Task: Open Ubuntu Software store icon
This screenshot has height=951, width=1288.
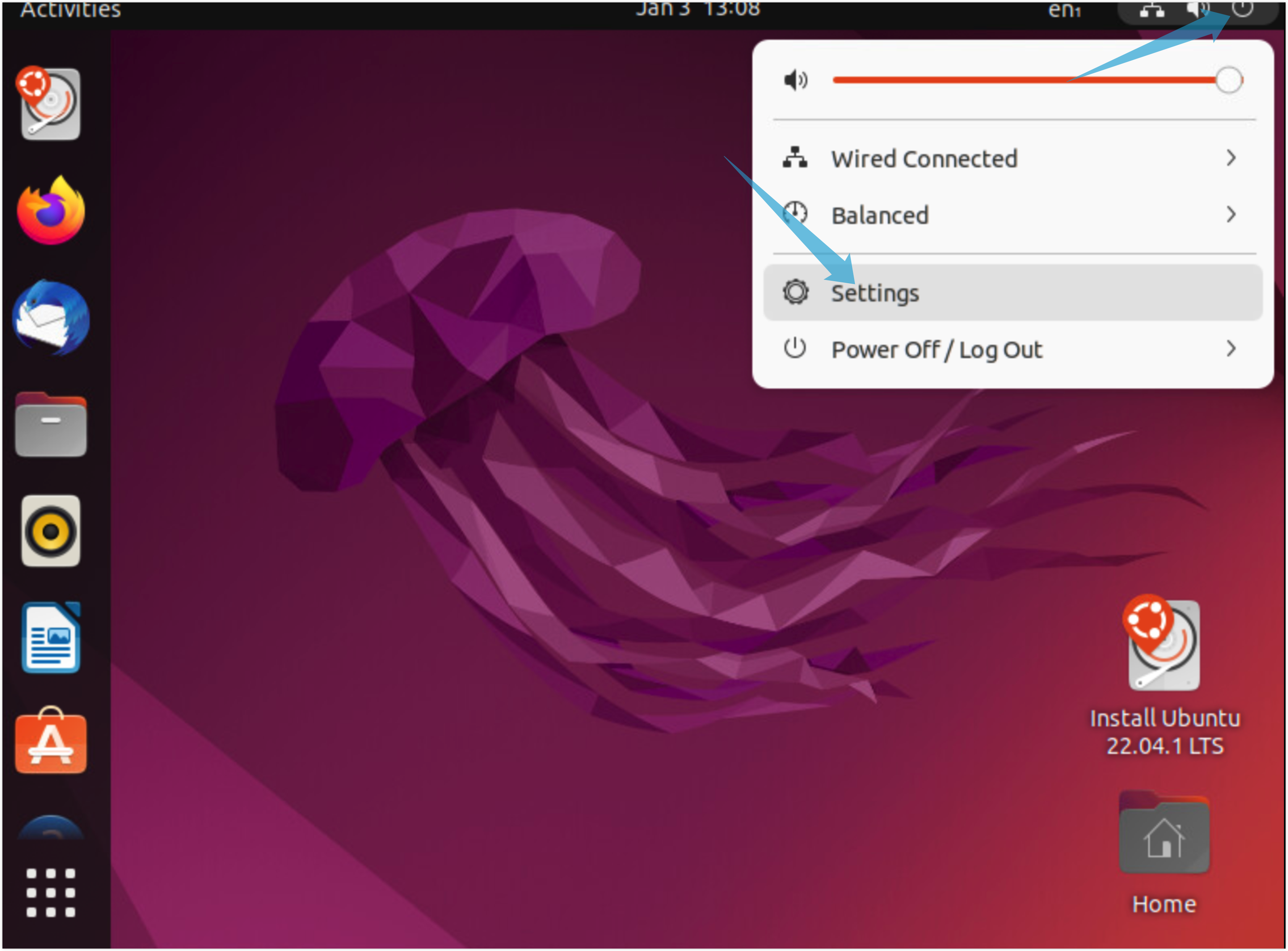Action: [51, 742]
